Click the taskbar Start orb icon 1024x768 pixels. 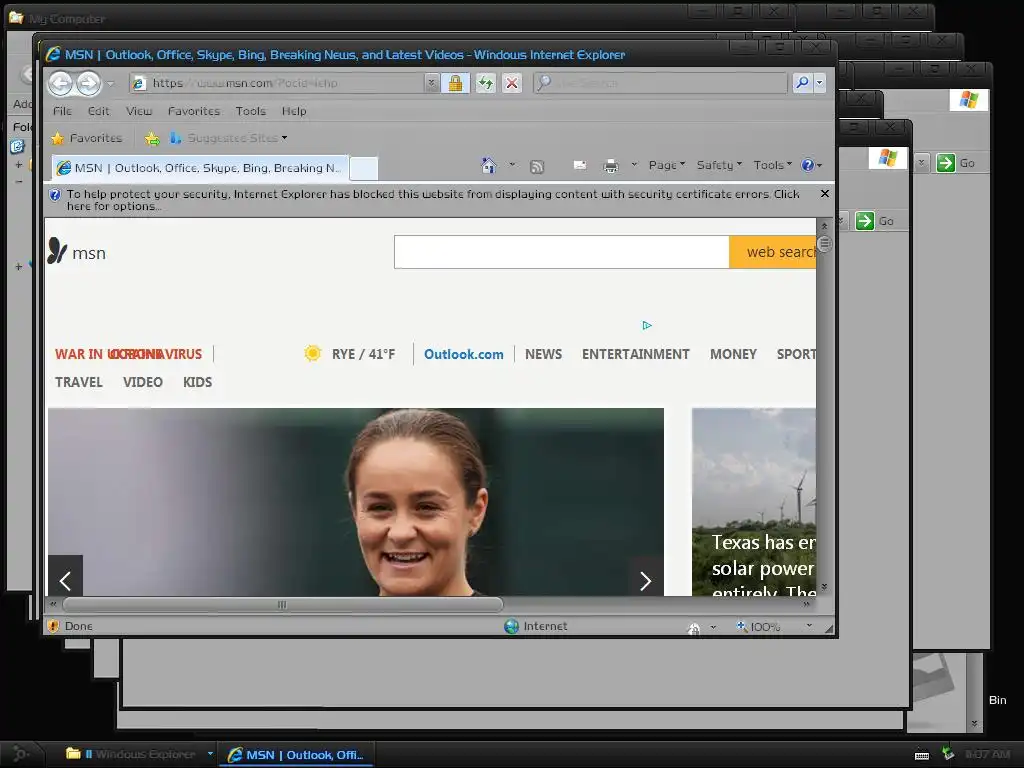(x=21, y=754)
